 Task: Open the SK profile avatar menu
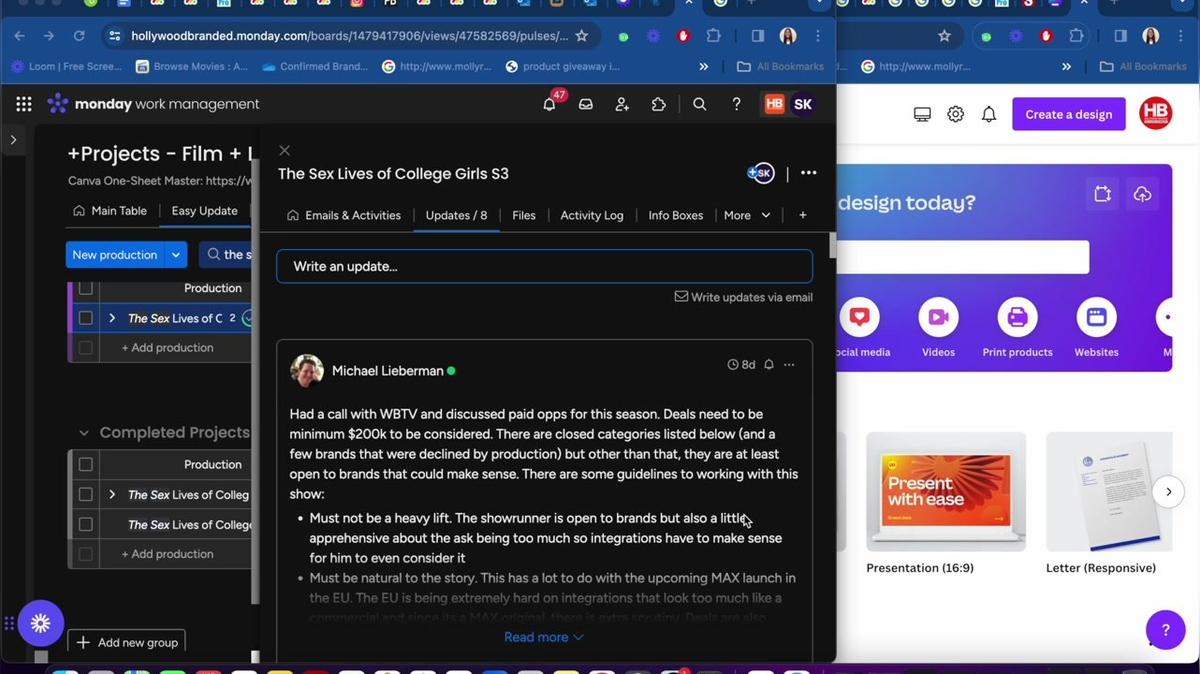803,104
